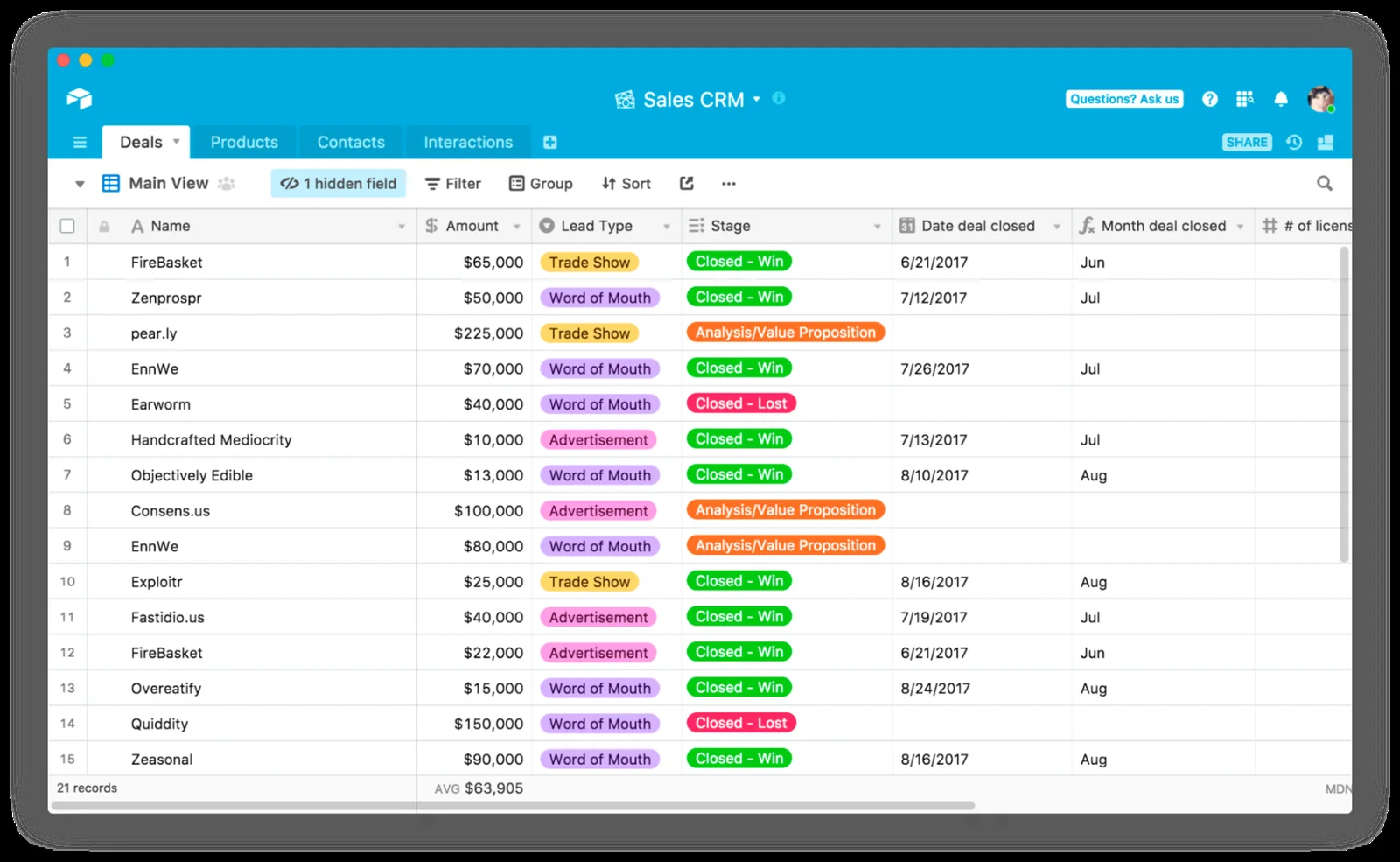Switch to the Contacts tab
Screen dimensions: 1400x862
pos(351,142)
